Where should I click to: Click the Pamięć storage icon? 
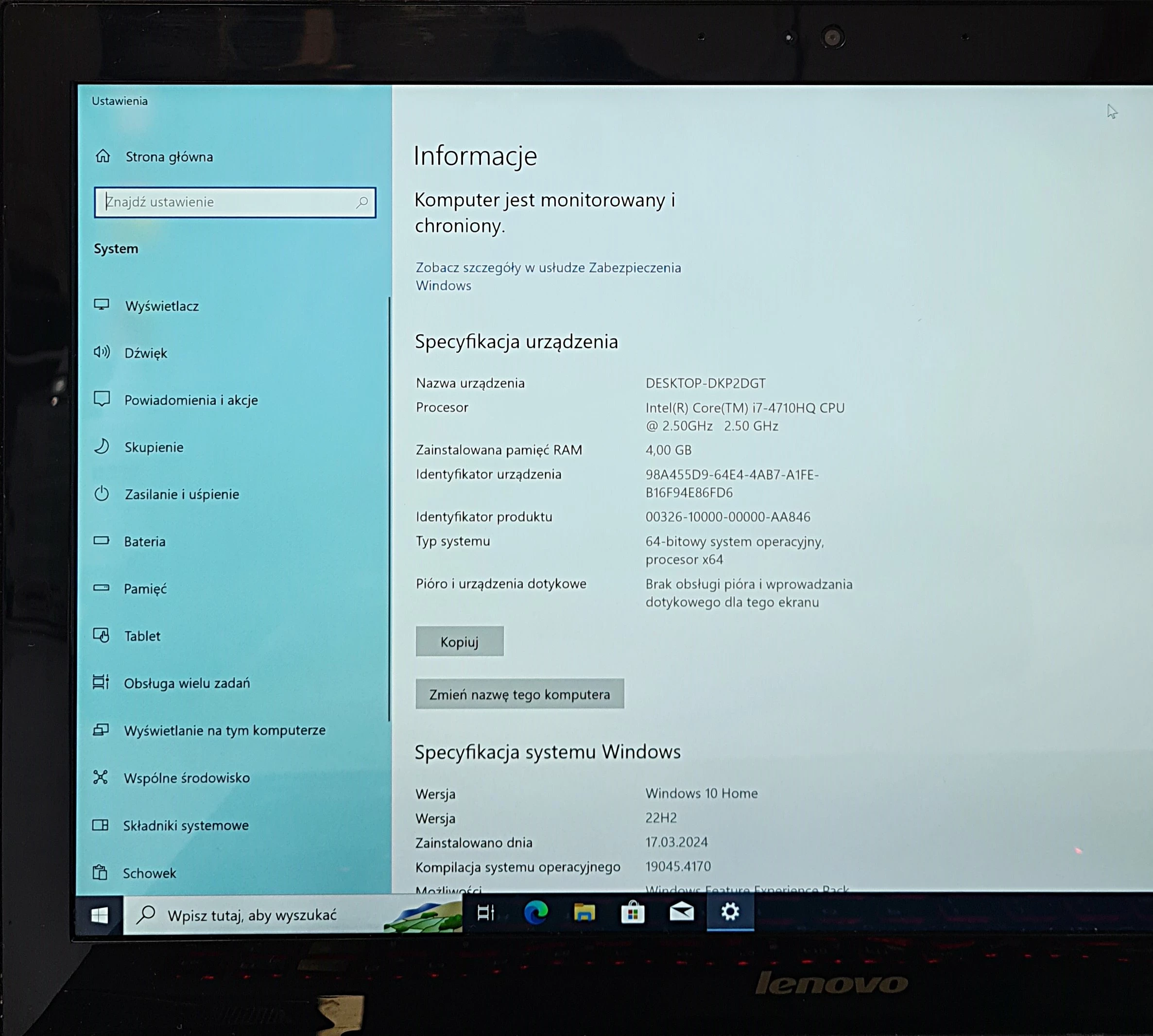[x=101, y=587]
